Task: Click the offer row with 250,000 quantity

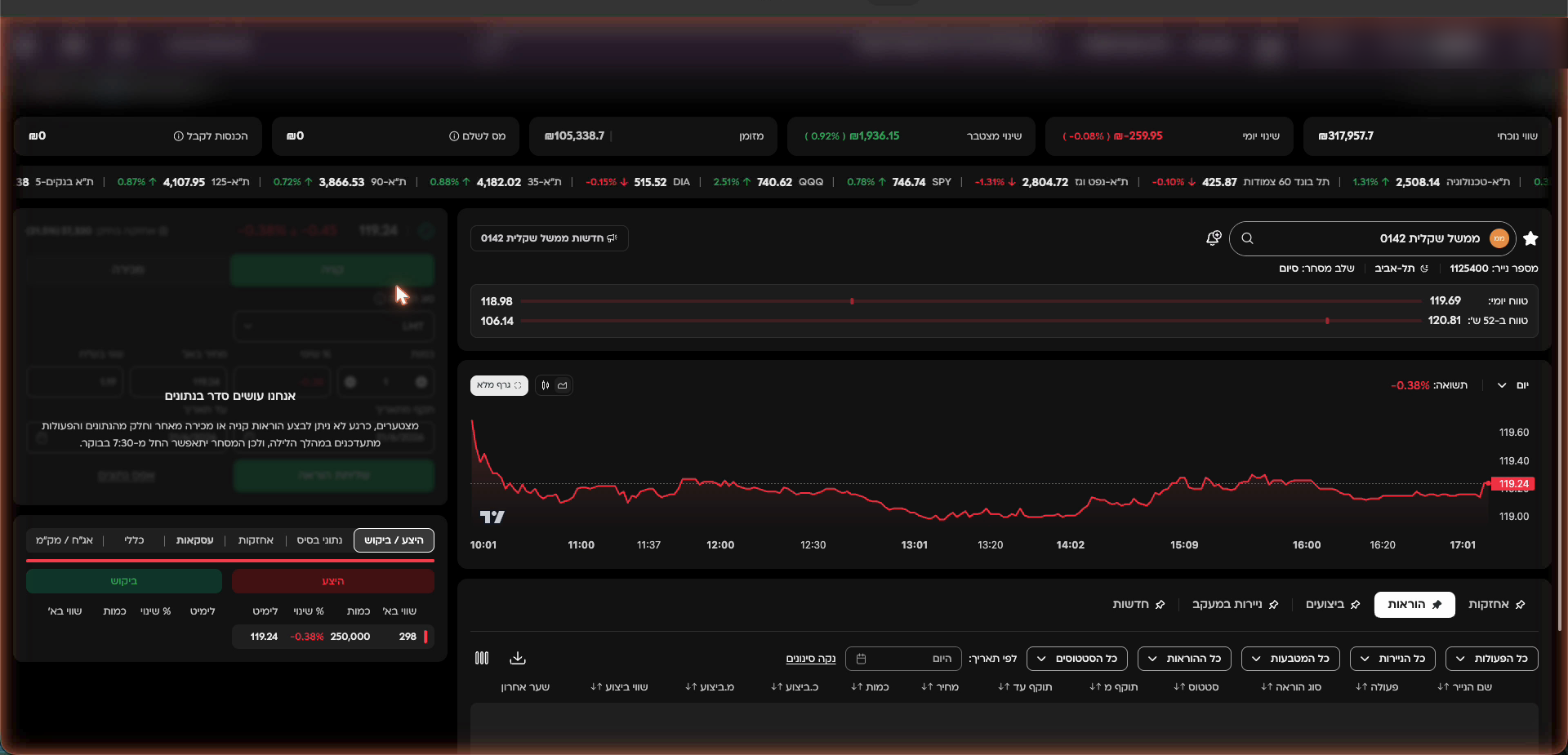Action: 333,637
